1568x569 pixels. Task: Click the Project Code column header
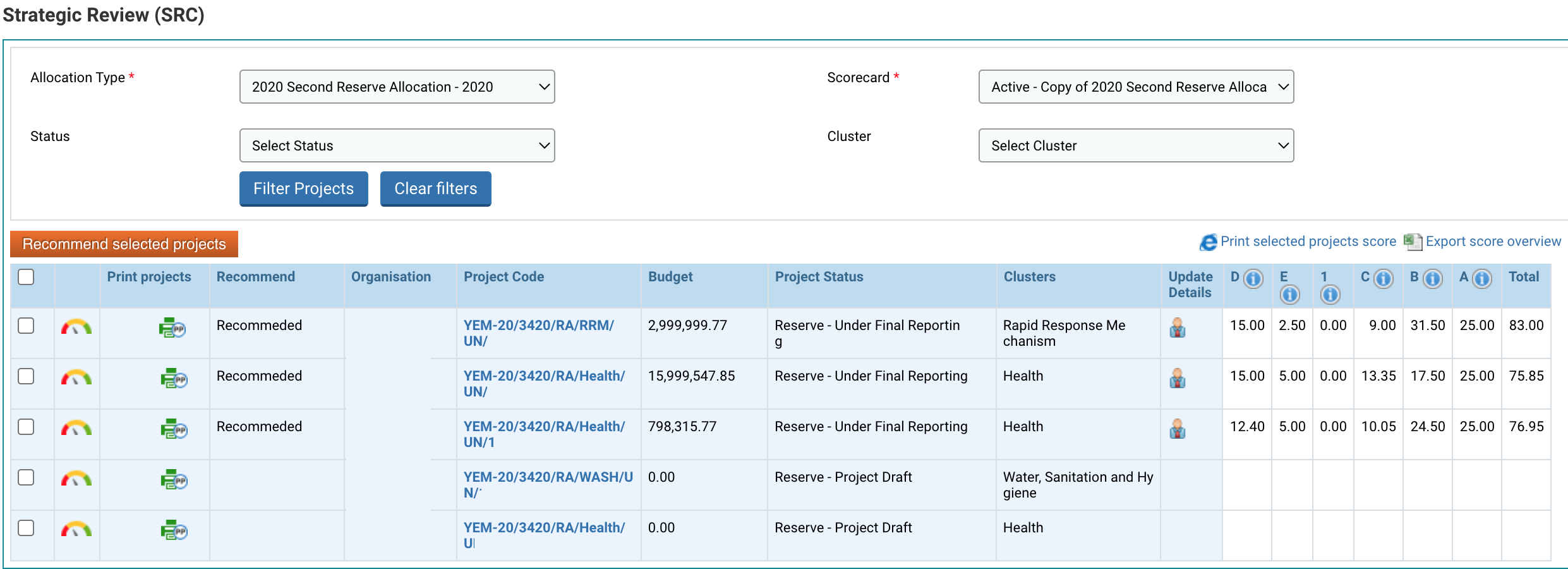(x=504, y=277)
